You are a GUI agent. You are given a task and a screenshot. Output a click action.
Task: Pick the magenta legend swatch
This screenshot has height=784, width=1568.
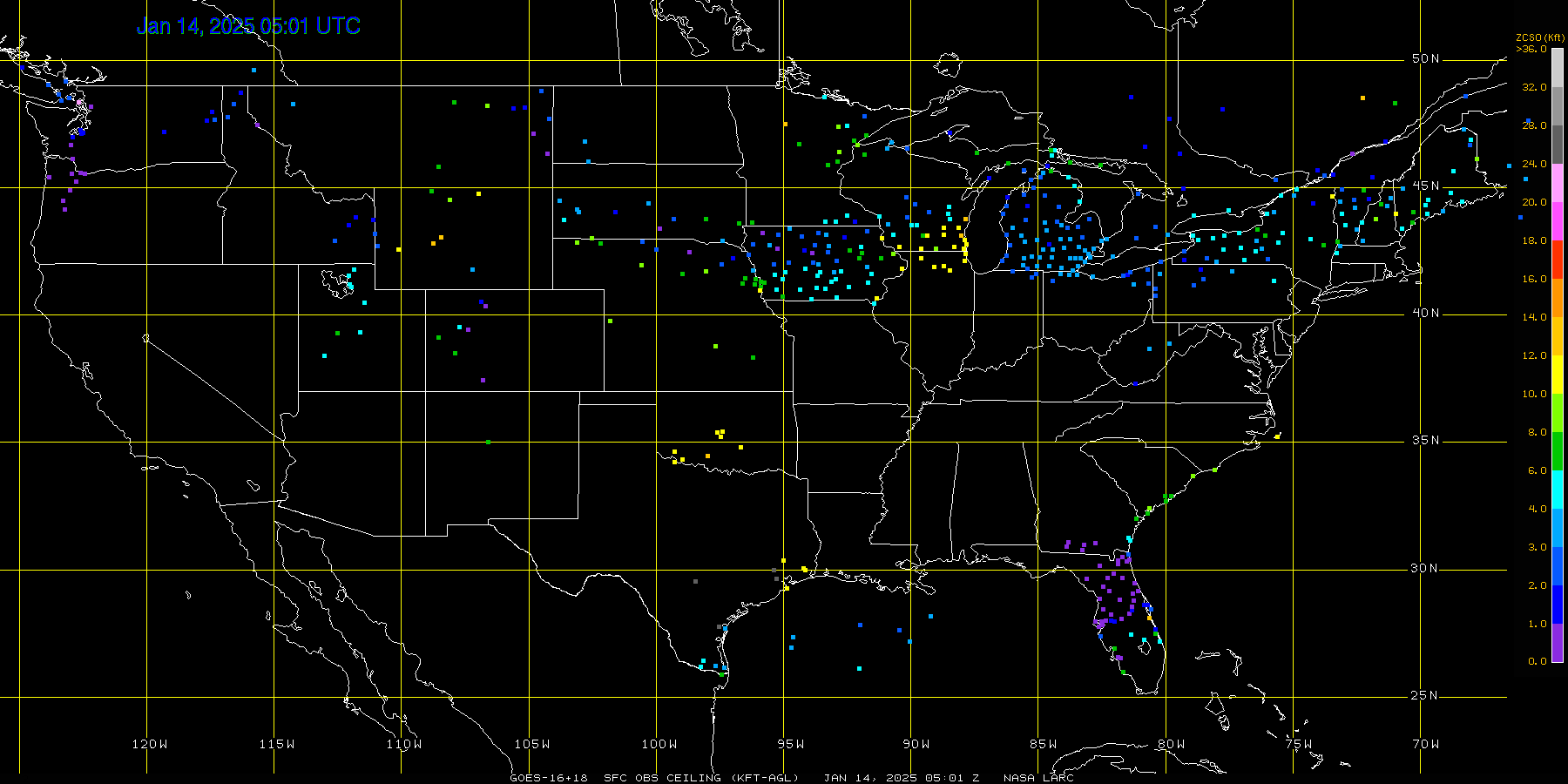[1558, 221]
